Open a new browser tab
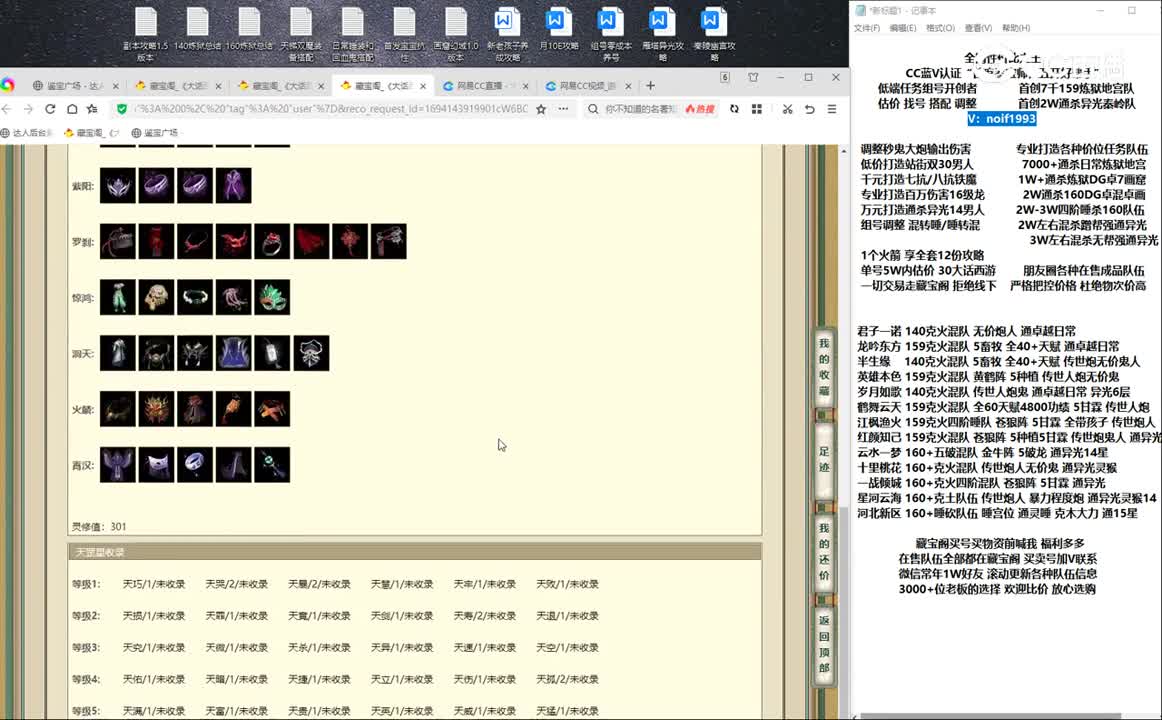This screenshot has width=1162, height=720. [x=650, y=86]
